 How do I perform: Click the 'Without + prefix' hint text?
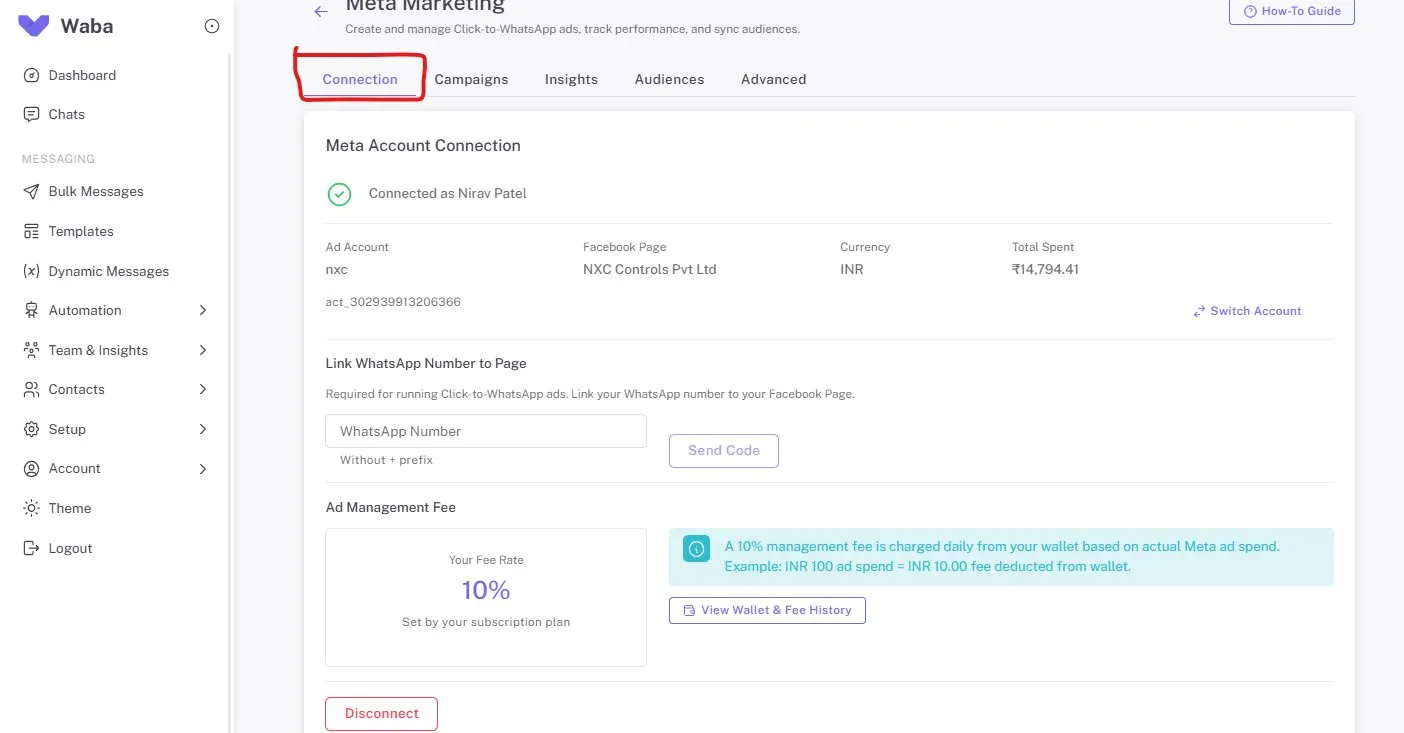click(x=386, y=460)
